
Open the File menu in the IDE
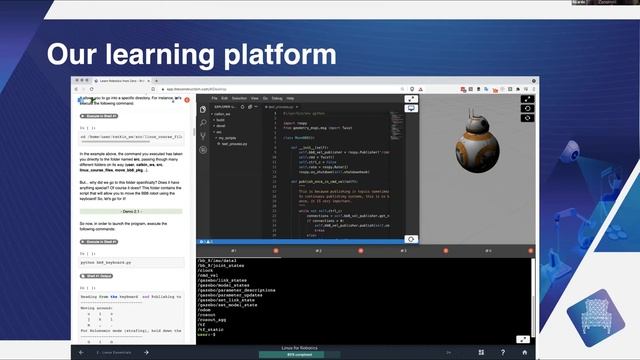click(x=214, y=98)
